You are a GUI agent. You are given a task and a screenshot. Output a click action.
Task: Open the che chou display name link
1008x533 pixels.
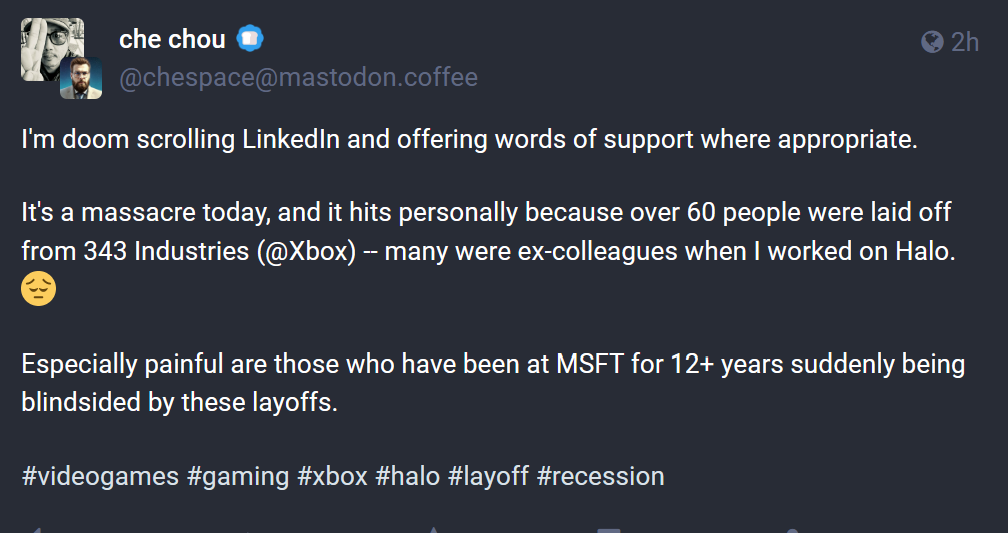coord(172,40)
